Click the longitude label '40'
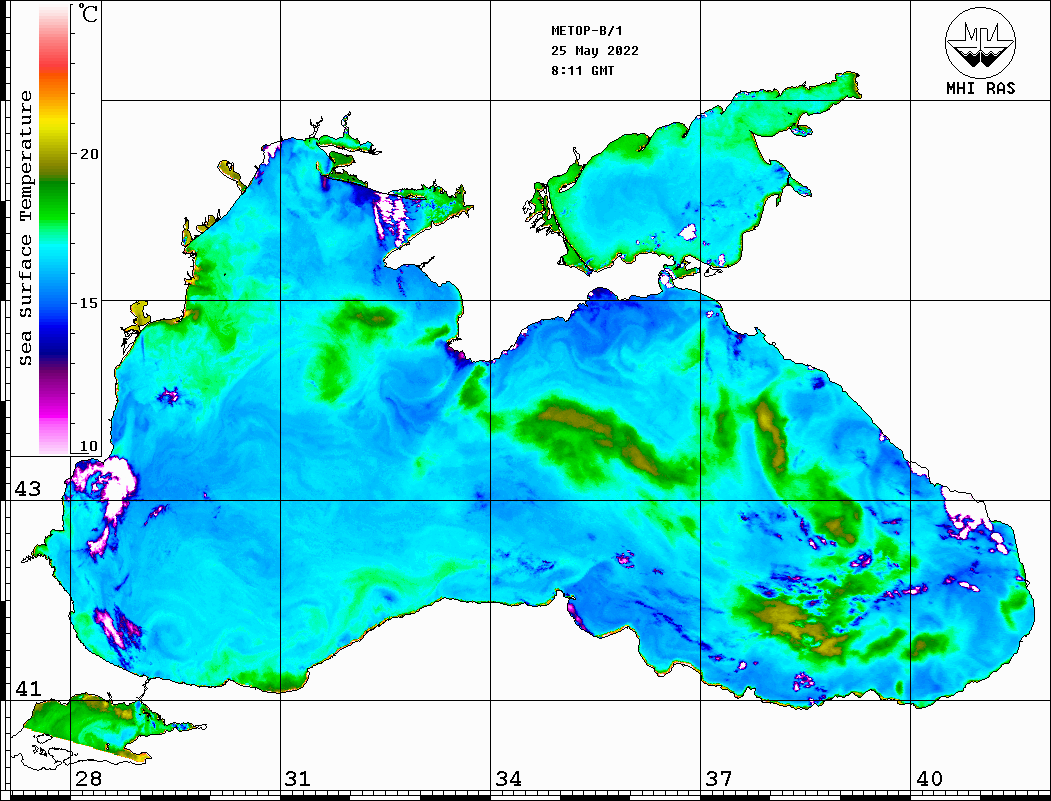Image resolution: width=1051 pixels, height=801 pixels. pos(928,779)
